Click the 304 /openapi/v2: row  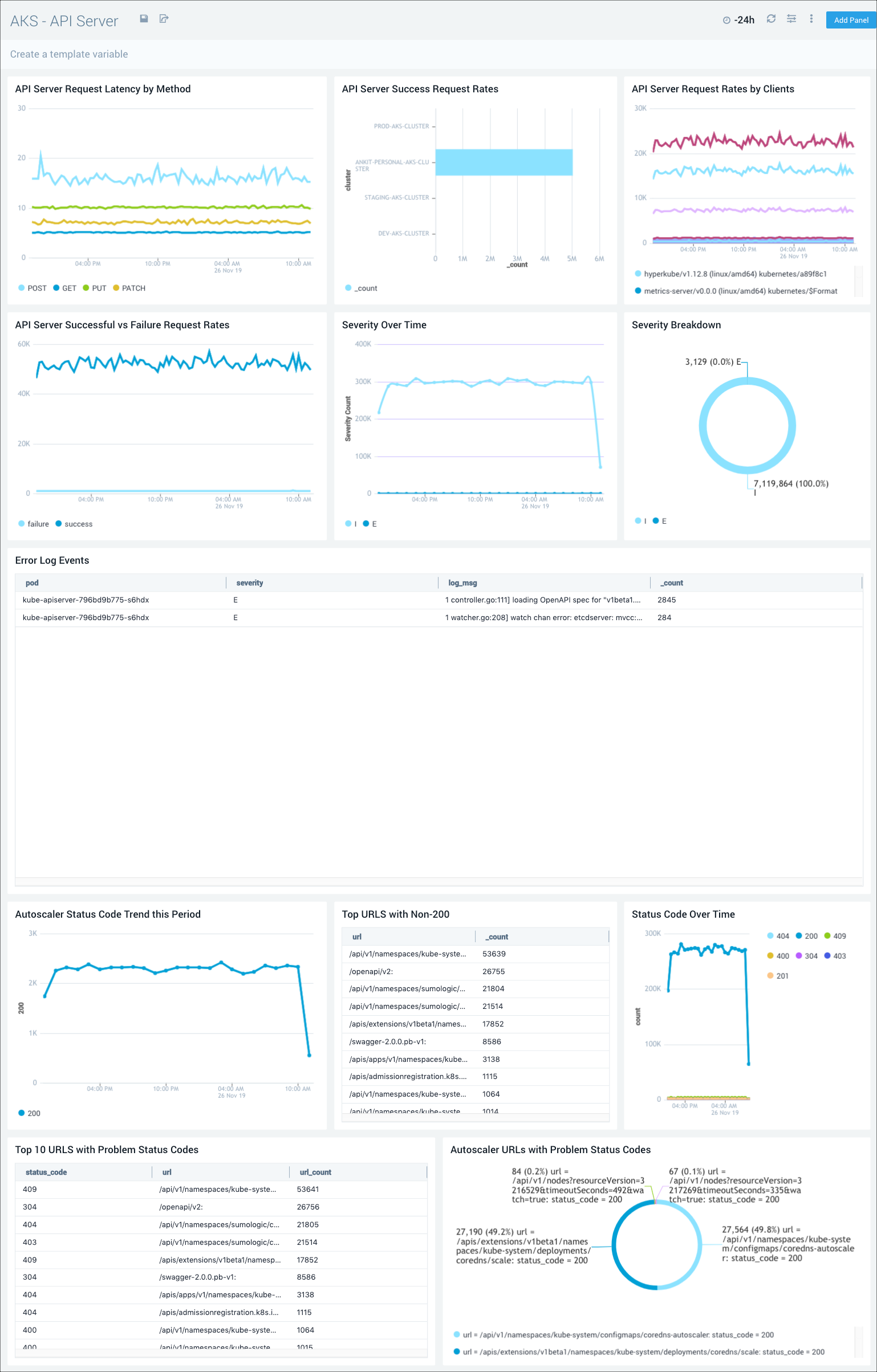(221, 1207)
